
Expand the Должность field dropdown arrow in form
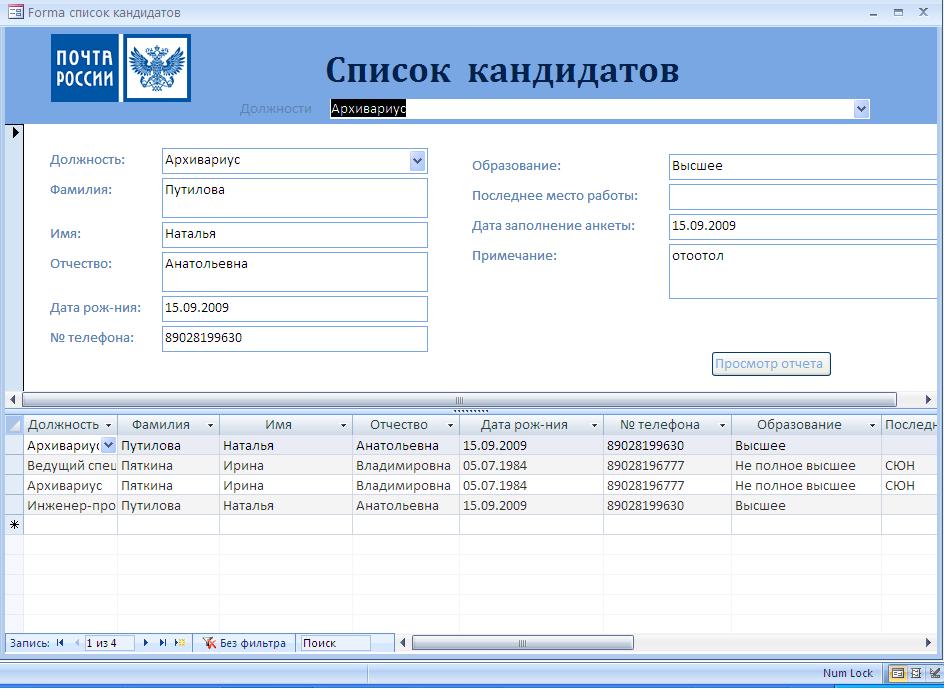tap(417, 160)
